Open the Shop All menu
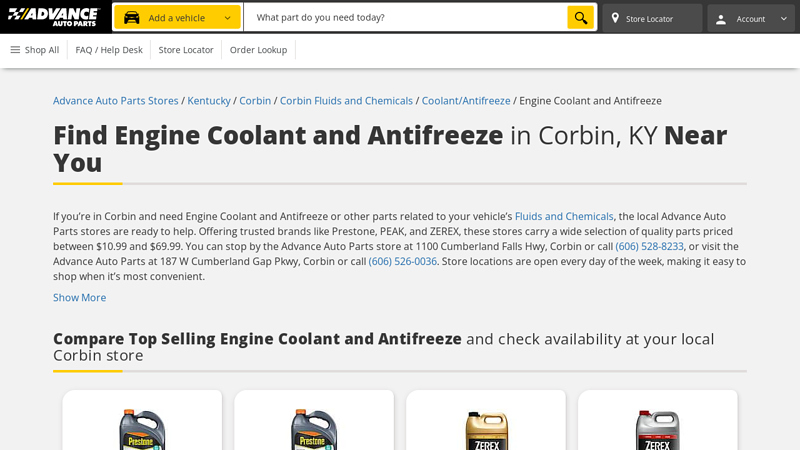 click(35, 49)
